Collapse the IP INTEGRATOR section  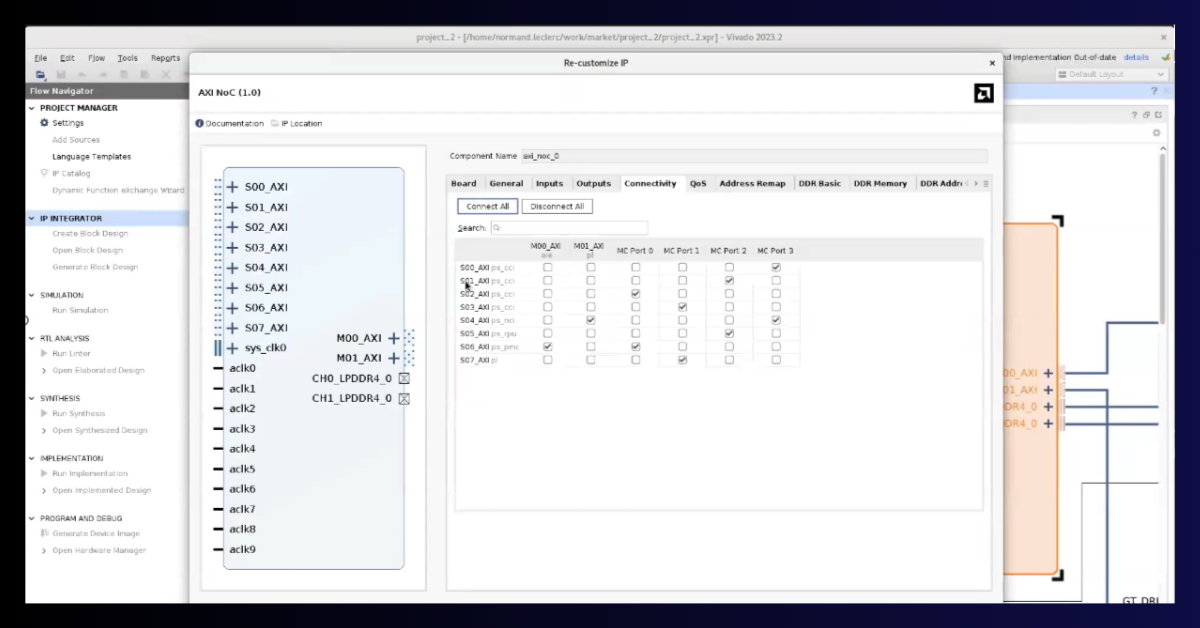tap(30, 217)
